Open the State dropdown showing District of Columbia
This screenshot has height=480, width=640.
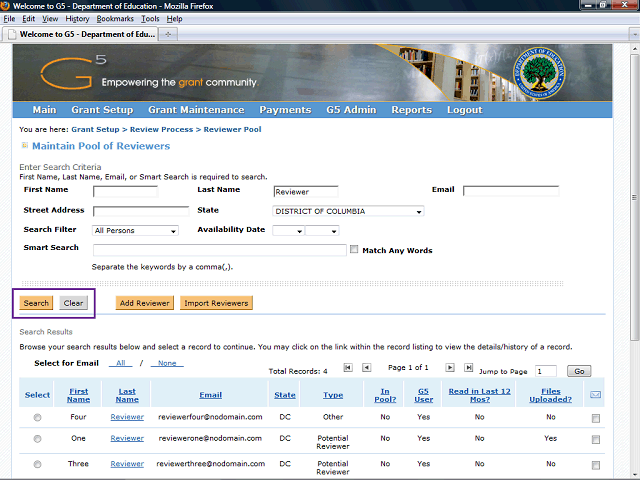[x=348, y=211]
